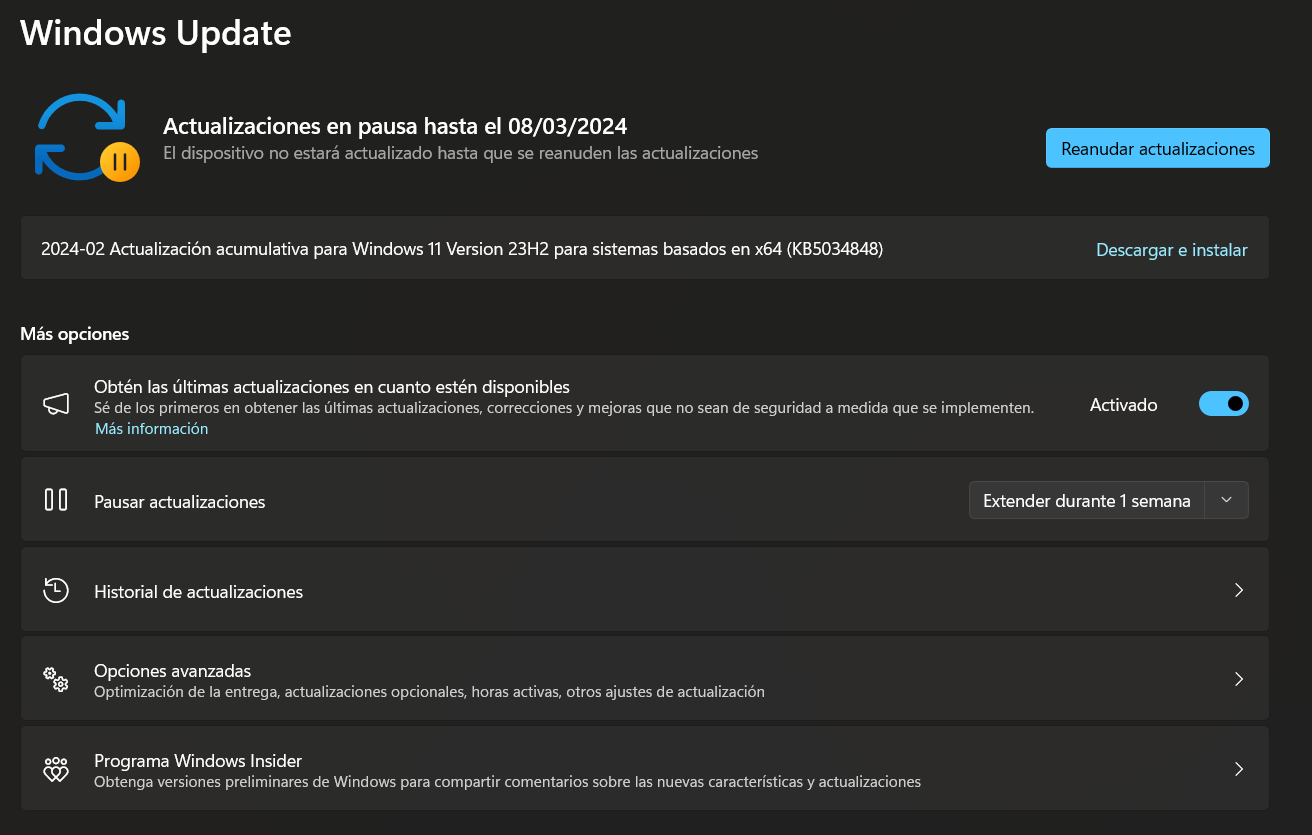Image resolution: width=1312 pixels, height=835 pixels.
Task: Expand Historial de actualizaciones with its chevron
Action: tap(1239, 590)
